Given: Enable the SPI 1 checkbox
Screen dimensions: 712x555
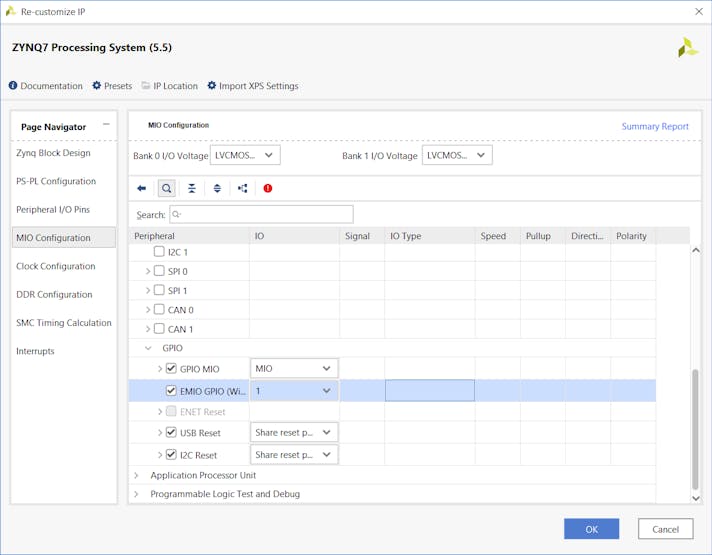Looking at the screenshot, I should pos(159,290).
